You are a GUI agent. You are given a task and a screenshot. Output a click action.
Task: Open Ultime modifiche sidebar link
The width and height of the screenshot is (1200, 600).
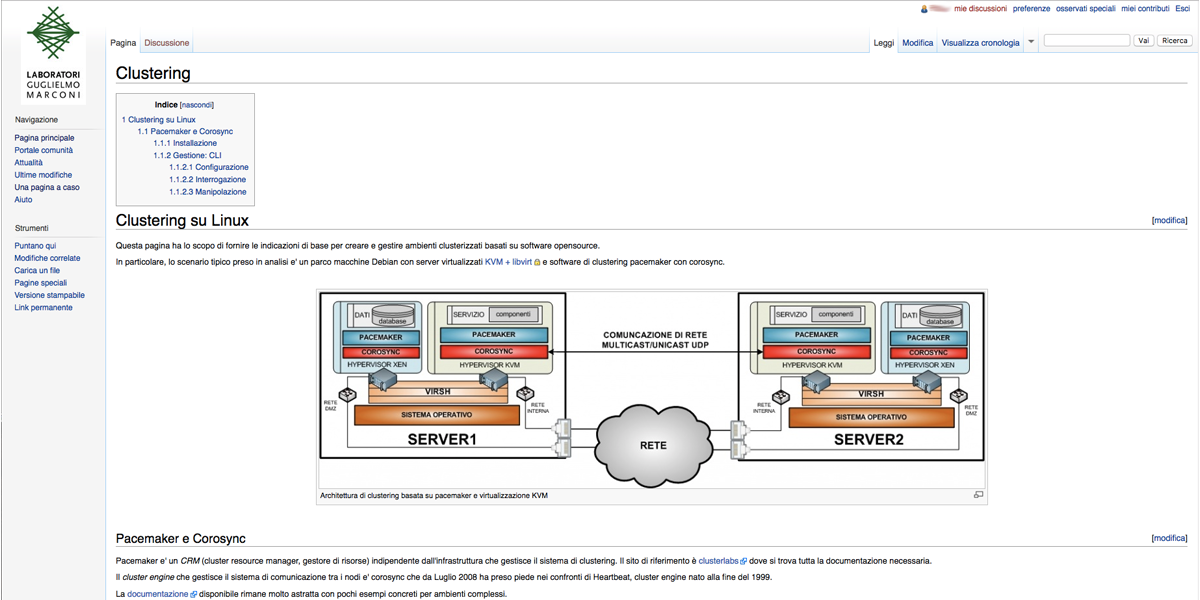tap(43, 175)
